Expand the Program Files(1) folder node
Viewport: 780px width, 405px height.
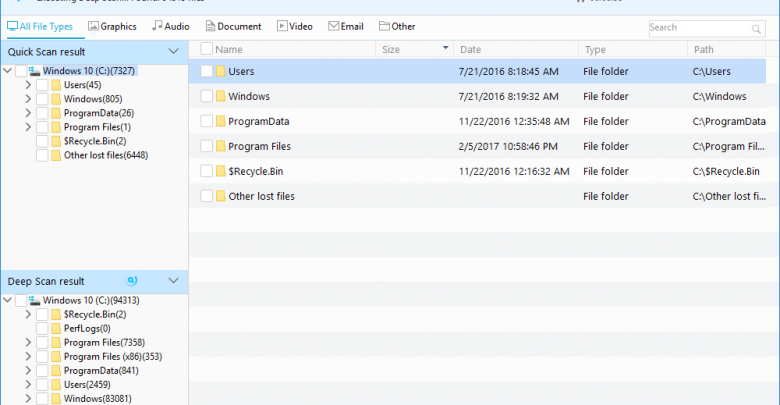(x=28, y=127)
